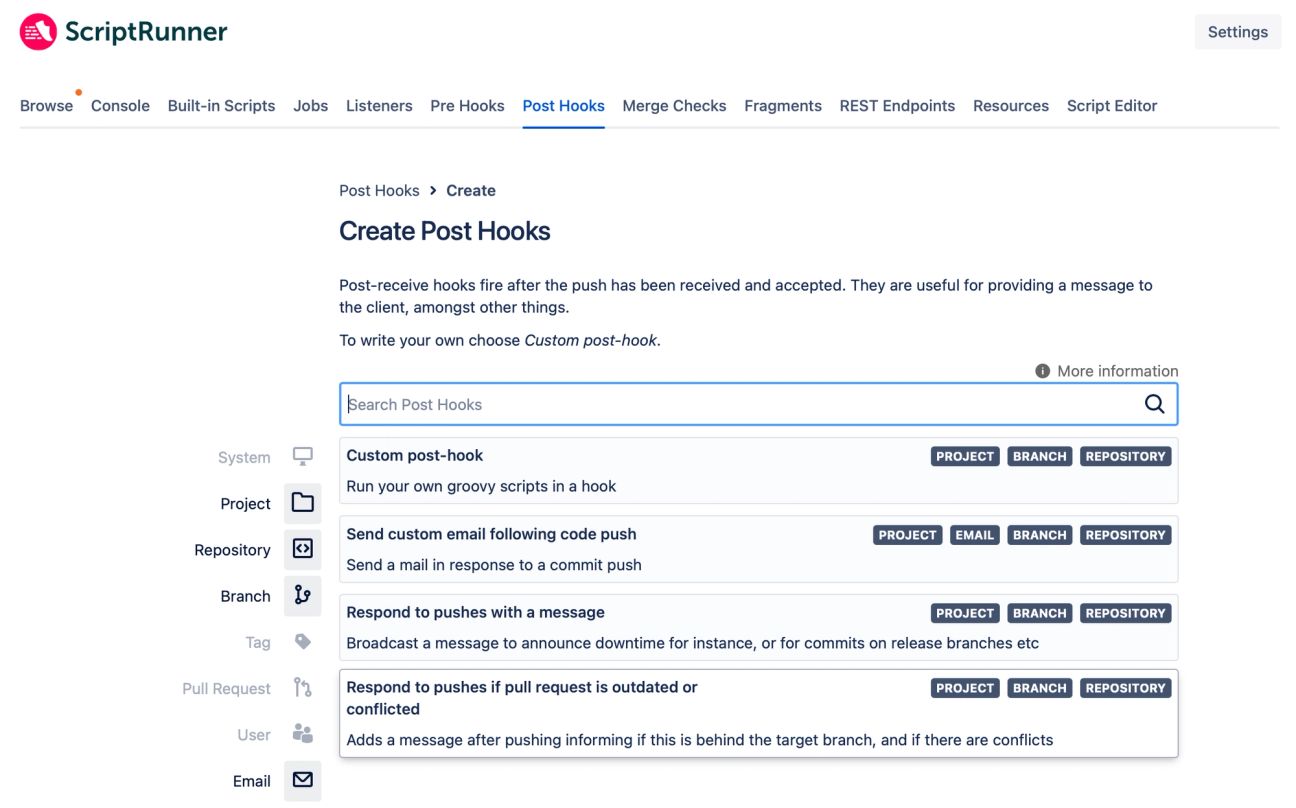Click the More information info icon

point(1042,371)
